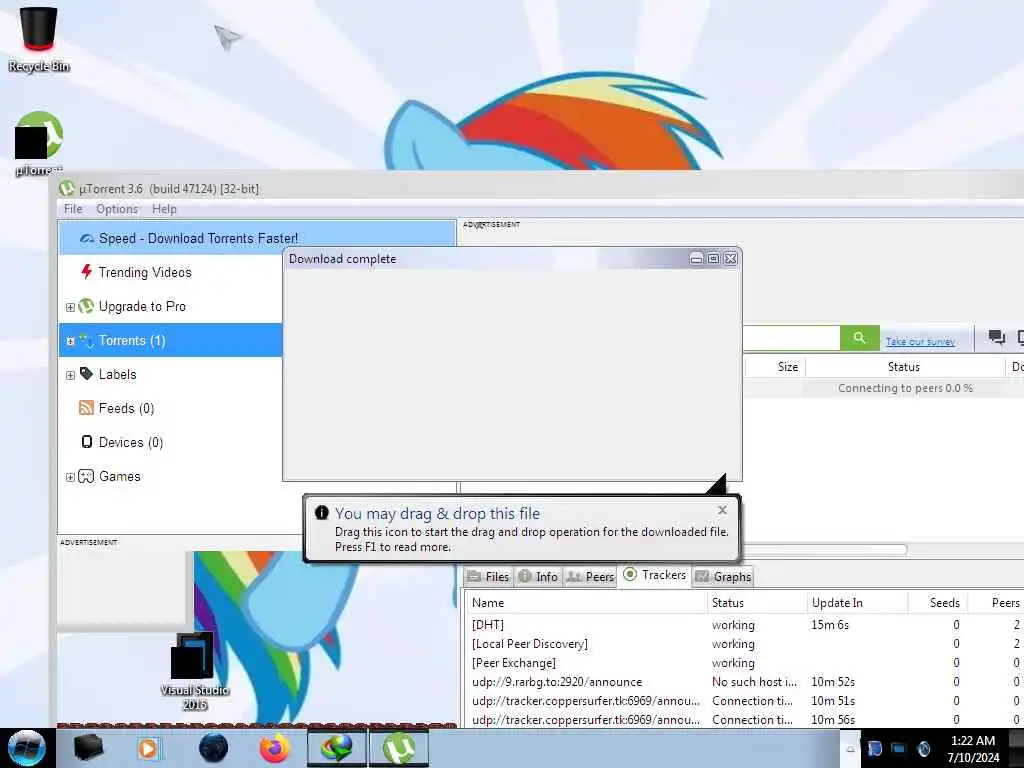Image resolution: width=1024 pixels, height=768 pixels.
Task: Close the Download complete dialog
Action: pyautogui.click(x=730, y=259)
